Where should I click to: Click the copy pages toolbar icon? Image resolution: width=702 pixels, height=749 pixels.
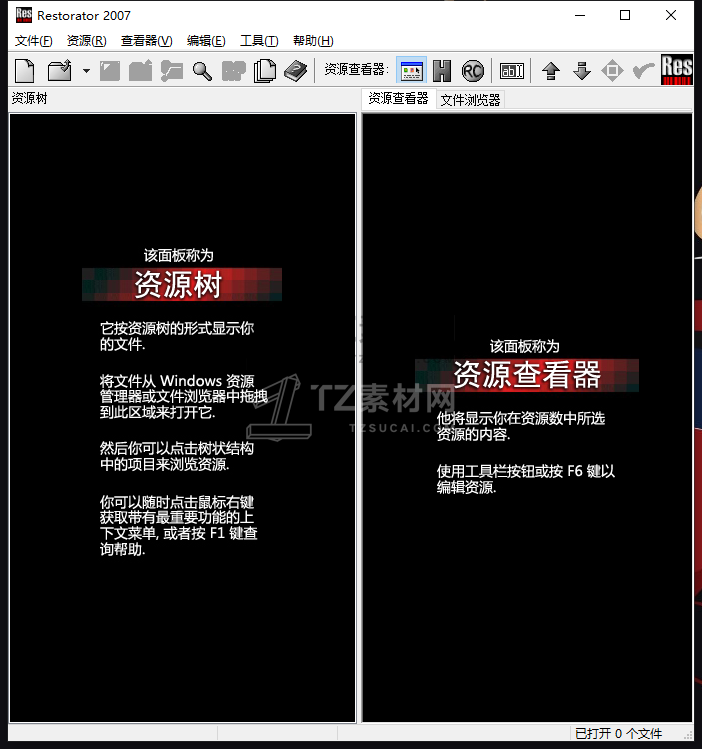(x=265, y=71)
